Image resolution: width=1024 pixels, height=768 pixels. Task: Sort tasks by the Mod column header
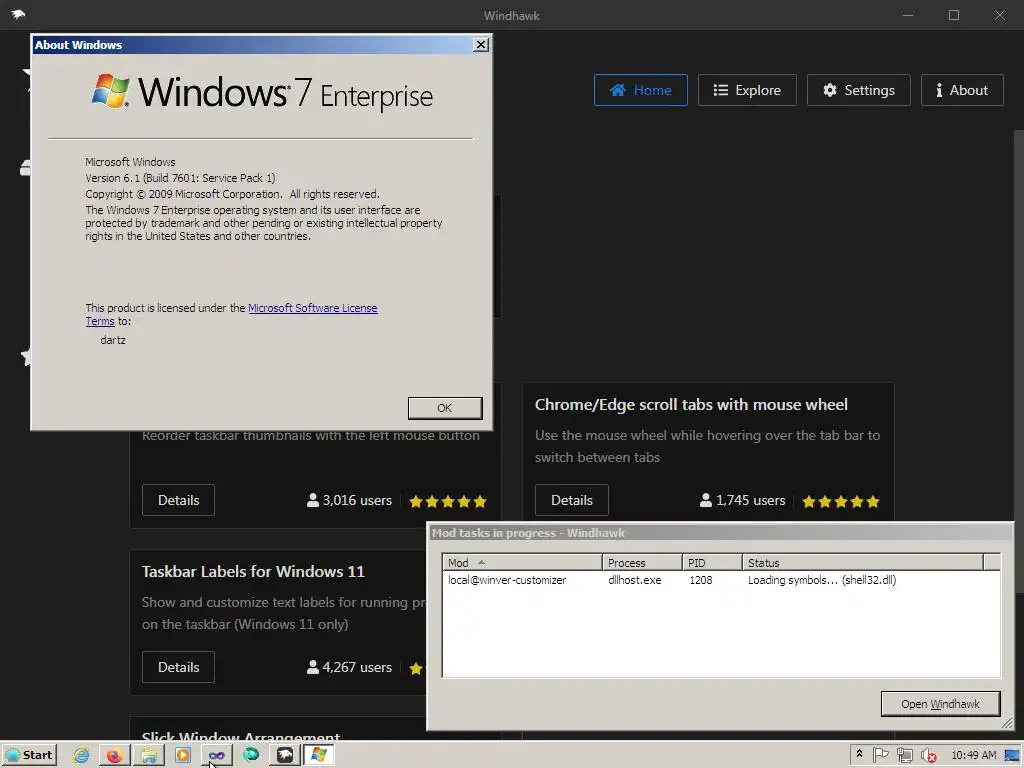[522, 562]
